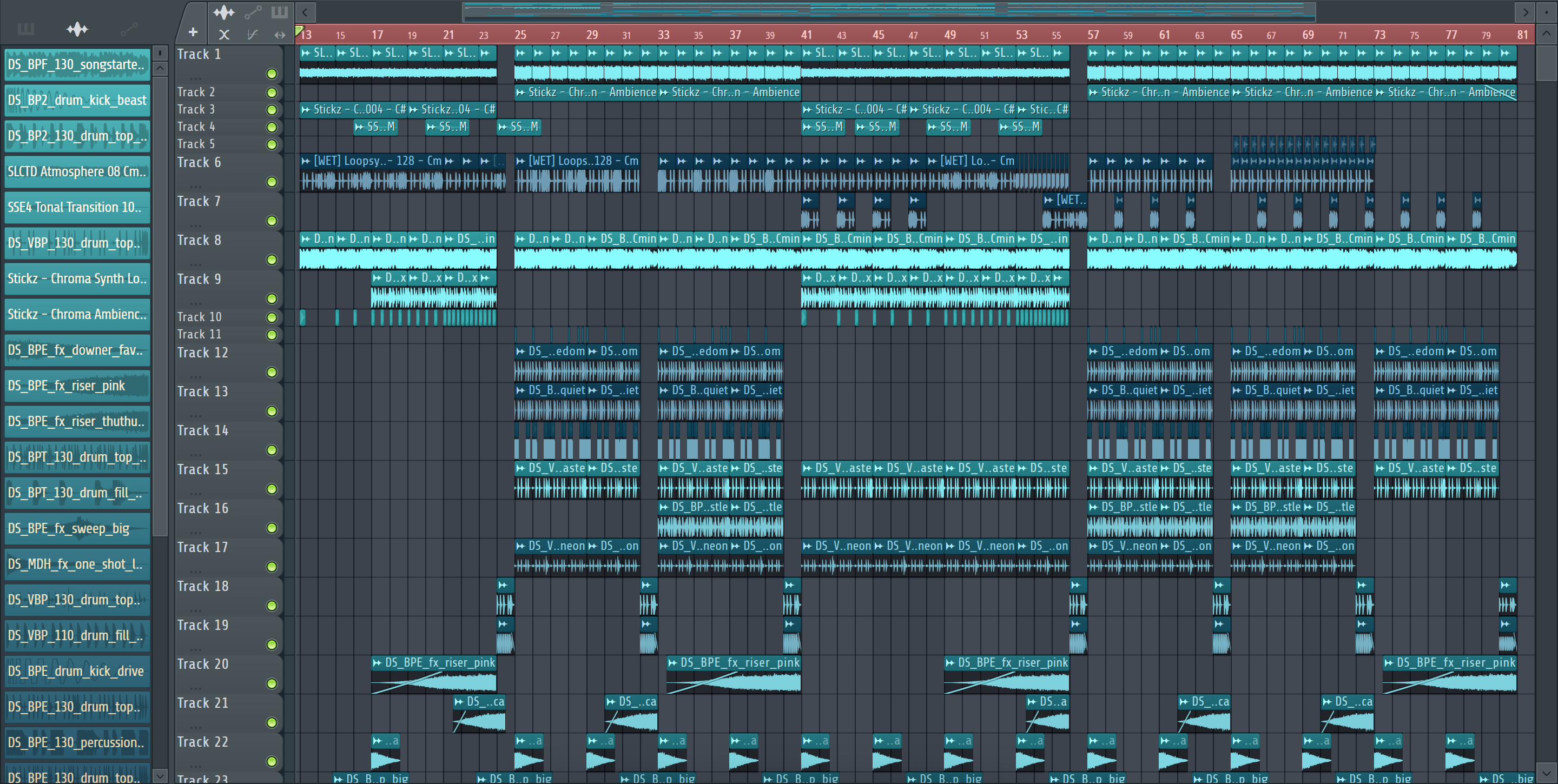Select Track 1 header

(x=229, y=64)
